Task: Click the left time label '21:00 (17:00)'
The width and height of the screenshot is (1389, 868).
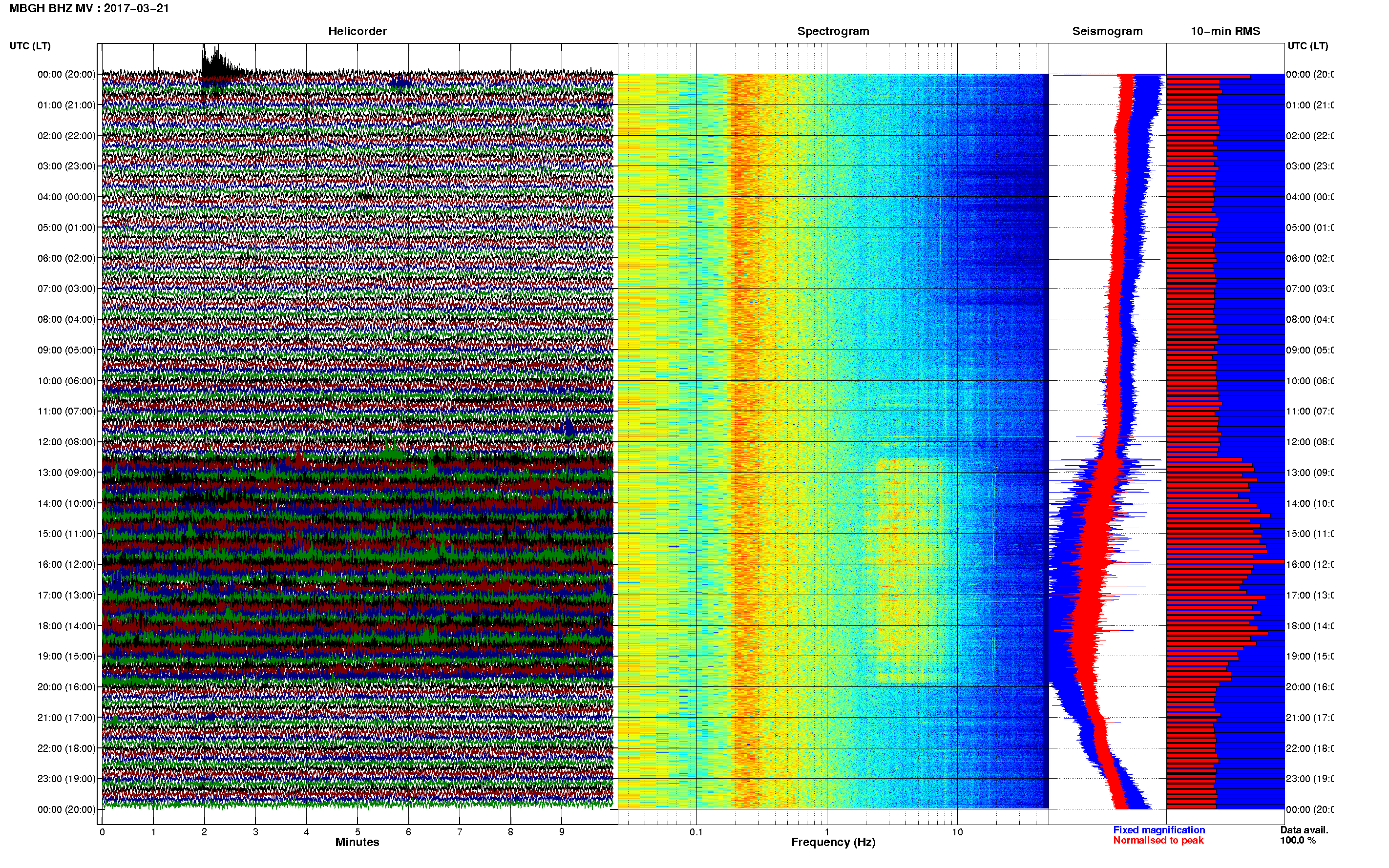Action: tap(66, 718)
